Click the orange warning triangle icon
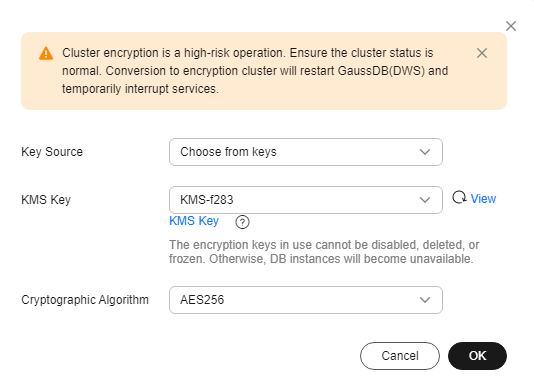This screenshot has width=534, height=384. pos(46,53)
